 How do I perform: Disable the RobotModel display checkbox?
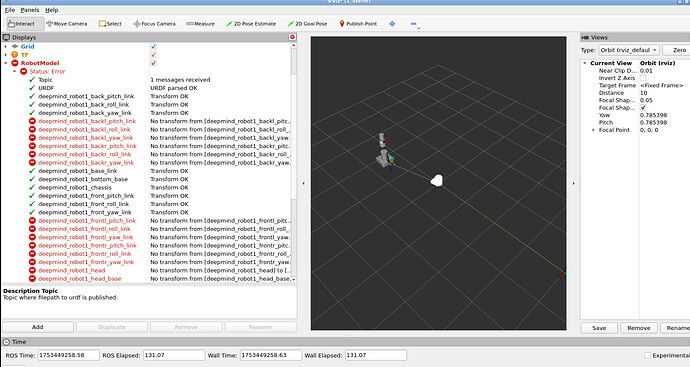pyautogui.click(x=153, y=63)
